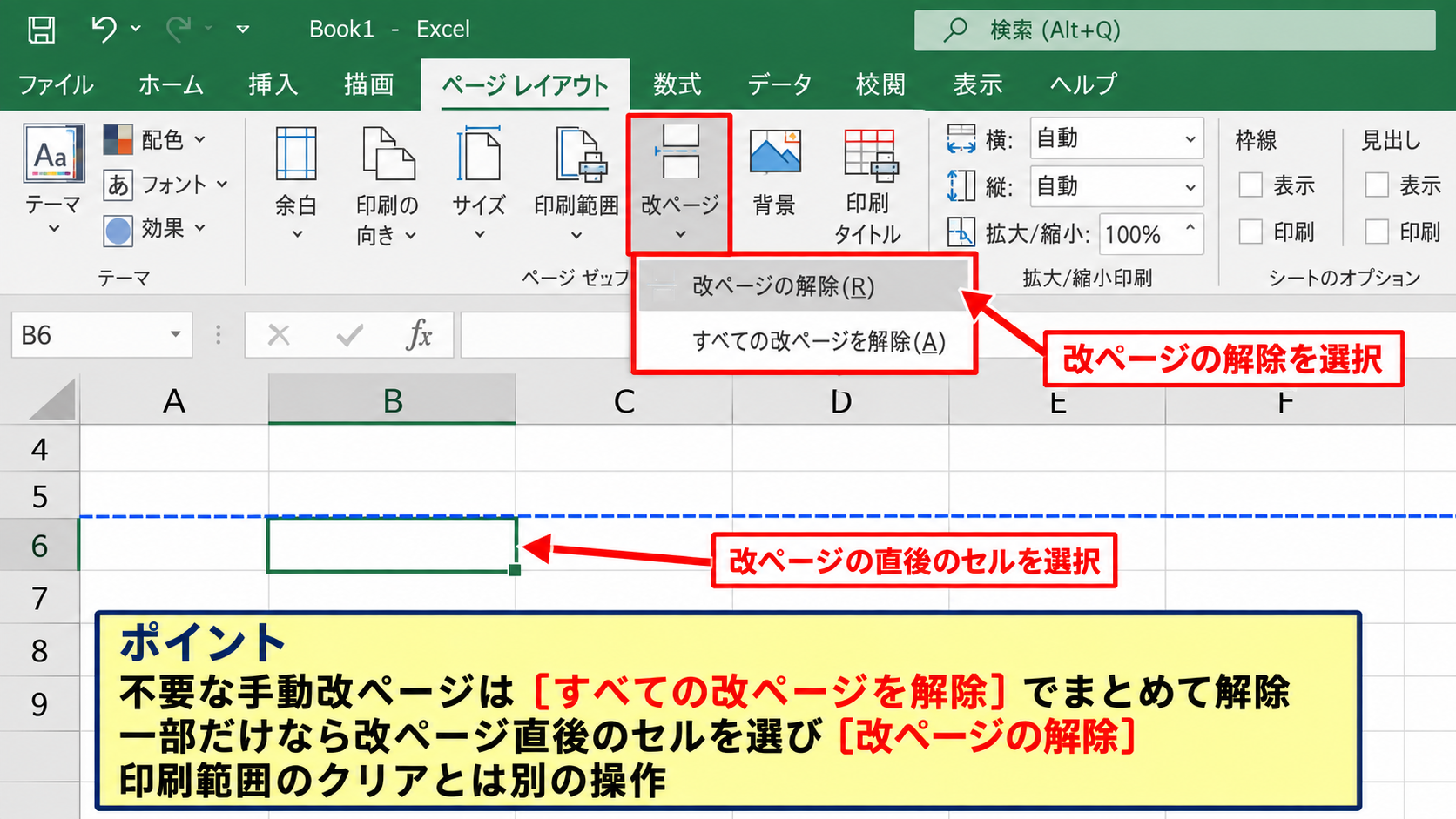
Task: Open the 余白 margins menu
Action: [296, 183]
